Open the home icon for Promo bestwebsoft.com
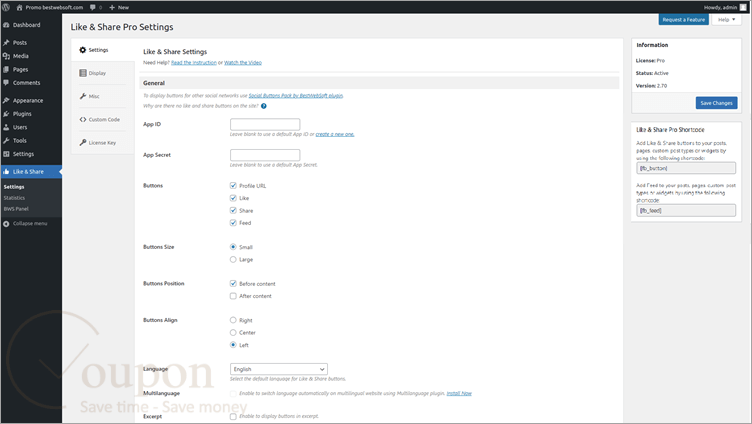This screenshot has height=424, width=752. point(19,7)
